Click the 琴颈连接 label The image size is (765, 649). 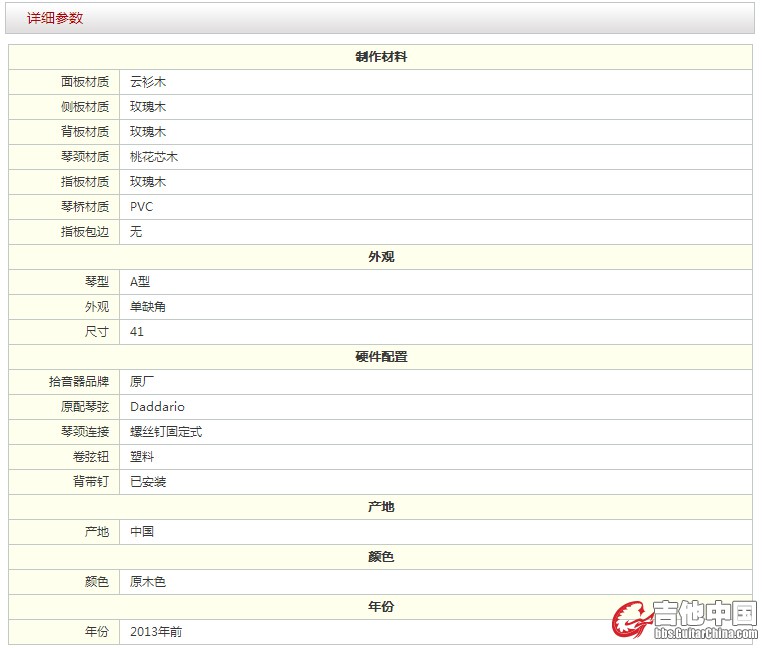click(x=85, y=432)
